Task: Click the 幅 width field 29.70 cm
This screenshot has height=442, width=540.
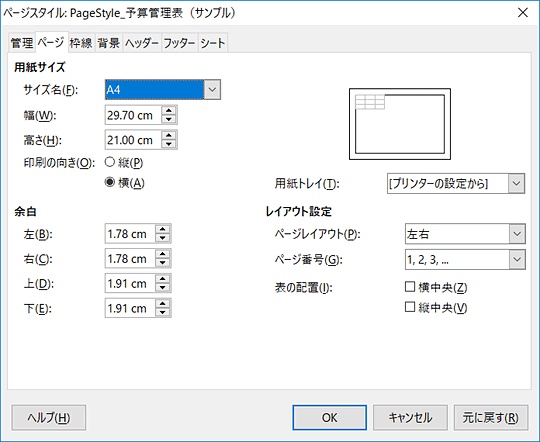Action: [133, 115]
